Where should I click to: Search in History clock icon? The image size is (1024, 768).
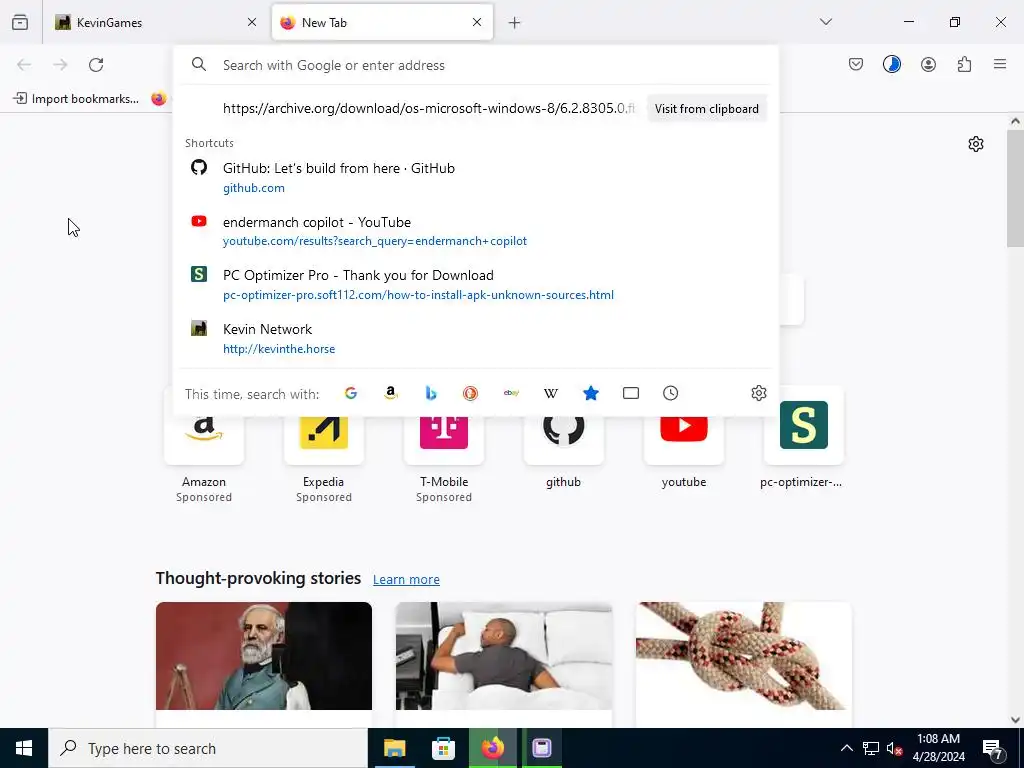coord(670,393)
